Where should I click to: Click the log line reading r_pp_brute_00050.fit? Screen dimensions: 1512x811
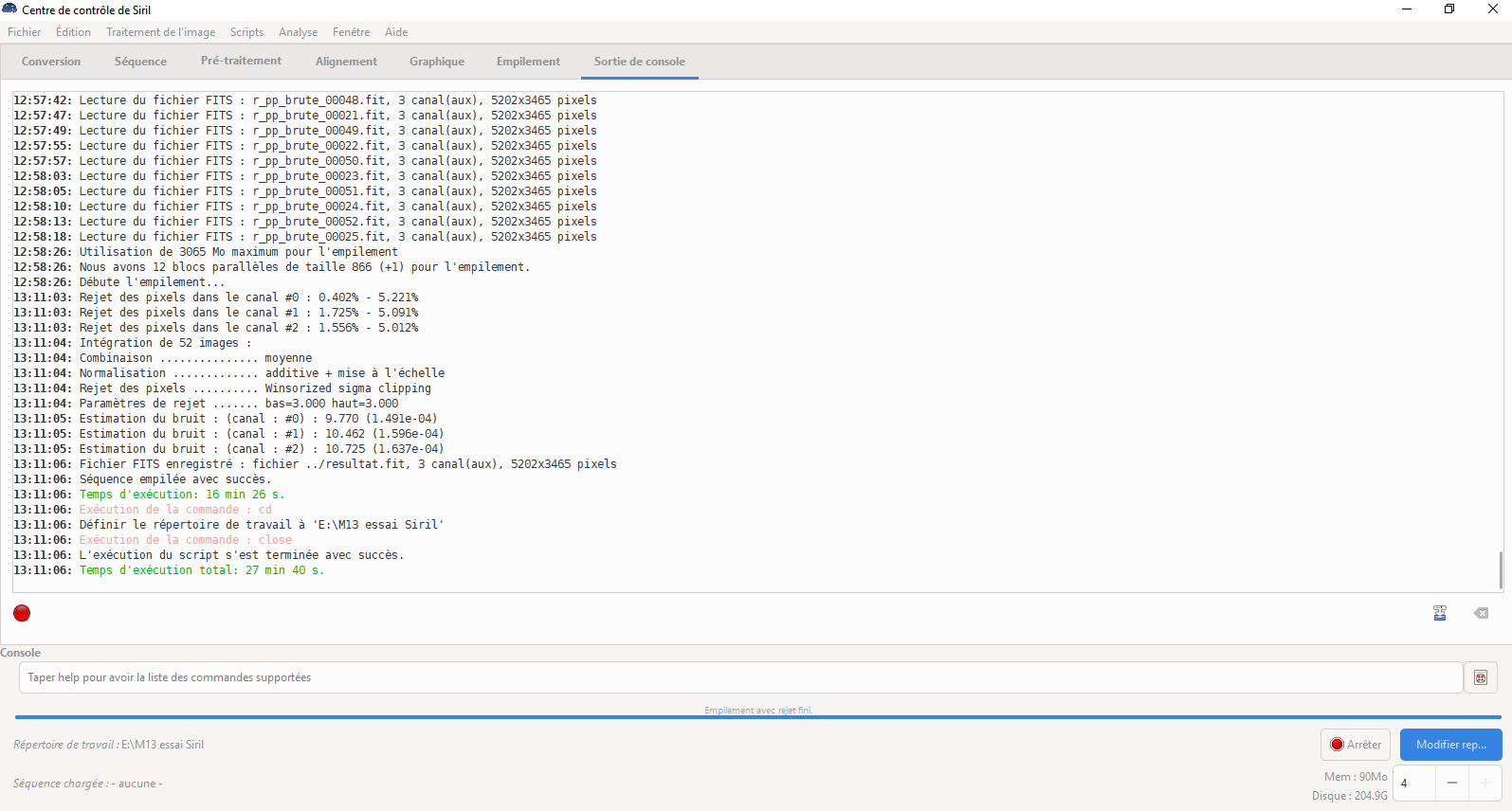click(305, 161)
